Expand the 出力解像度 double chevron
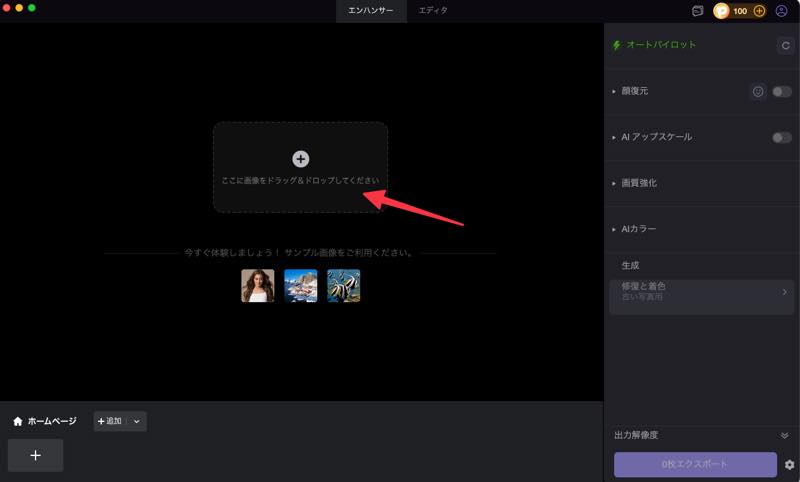Screen dimensions: 800x482 point(784,436)
